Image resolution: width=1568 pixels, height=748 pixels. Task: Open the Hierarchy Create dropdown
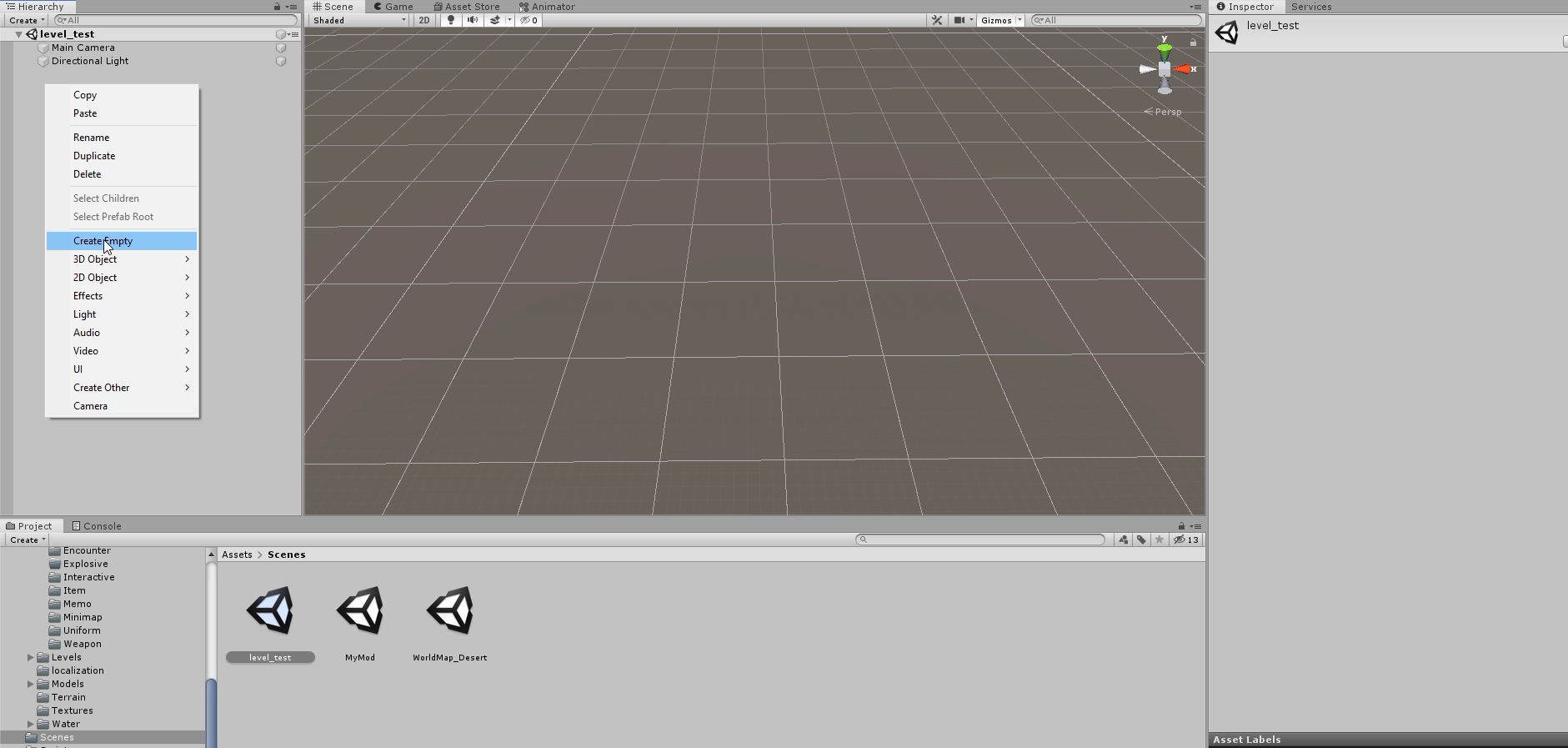pos(27,20)
